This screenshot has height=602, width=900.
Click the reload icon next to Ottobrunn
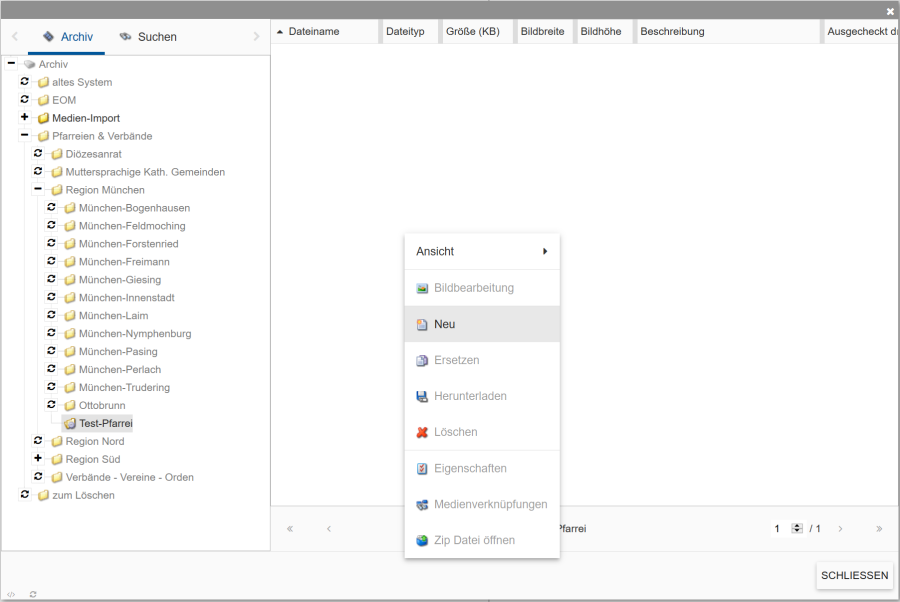51,406
